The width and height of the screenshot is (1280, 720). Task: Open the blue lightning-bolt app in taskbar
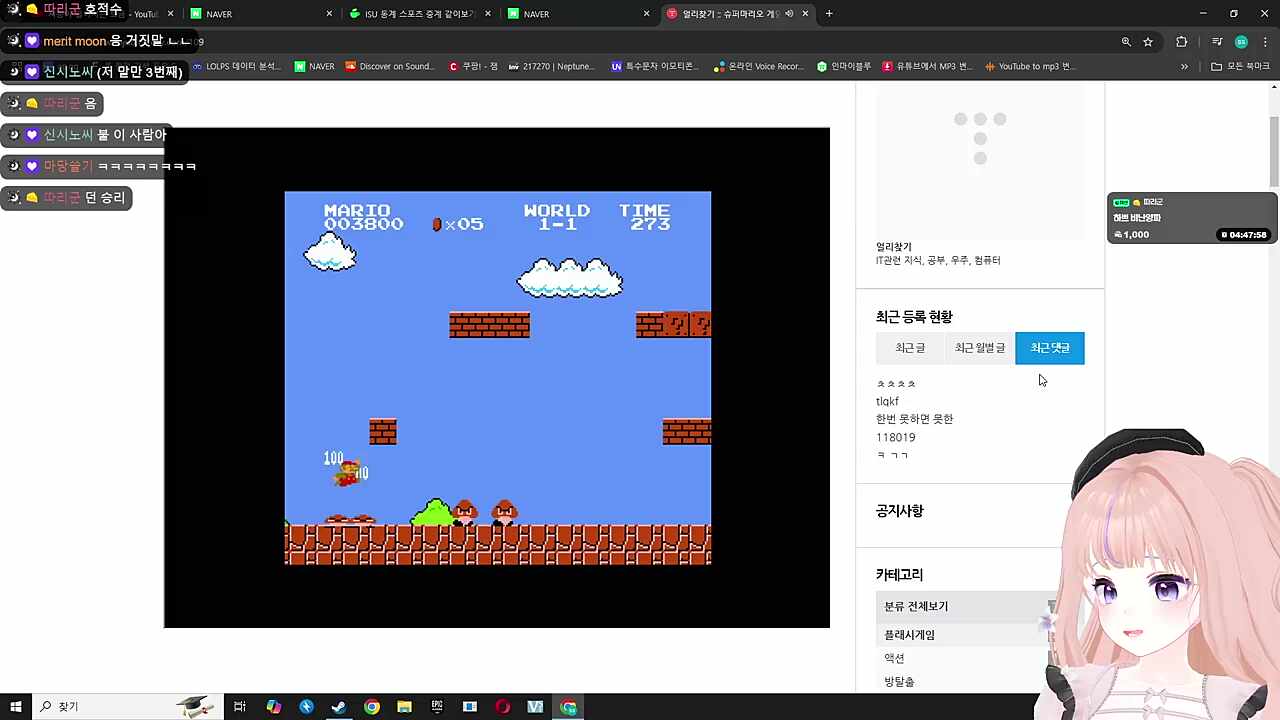pos(306,706)
